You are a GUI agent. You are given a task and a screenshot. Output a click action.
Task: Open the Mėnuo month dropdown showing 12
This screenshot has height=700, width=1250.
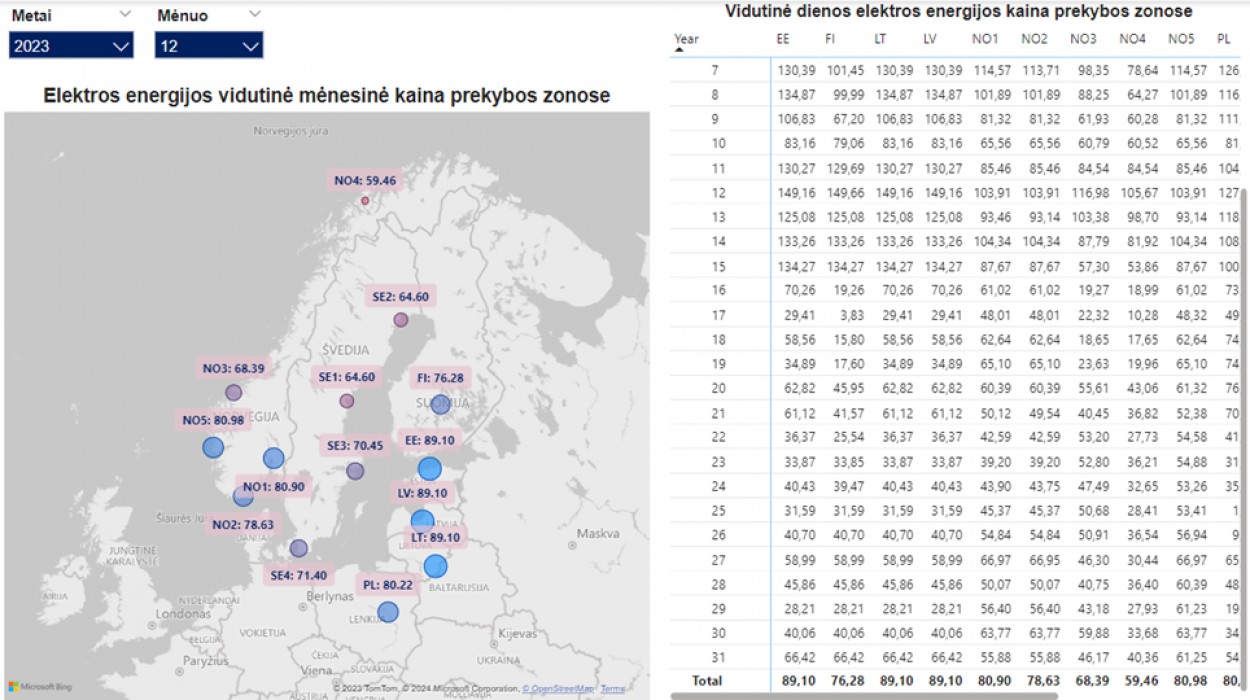pyautogui.click(x=209, y=46)
